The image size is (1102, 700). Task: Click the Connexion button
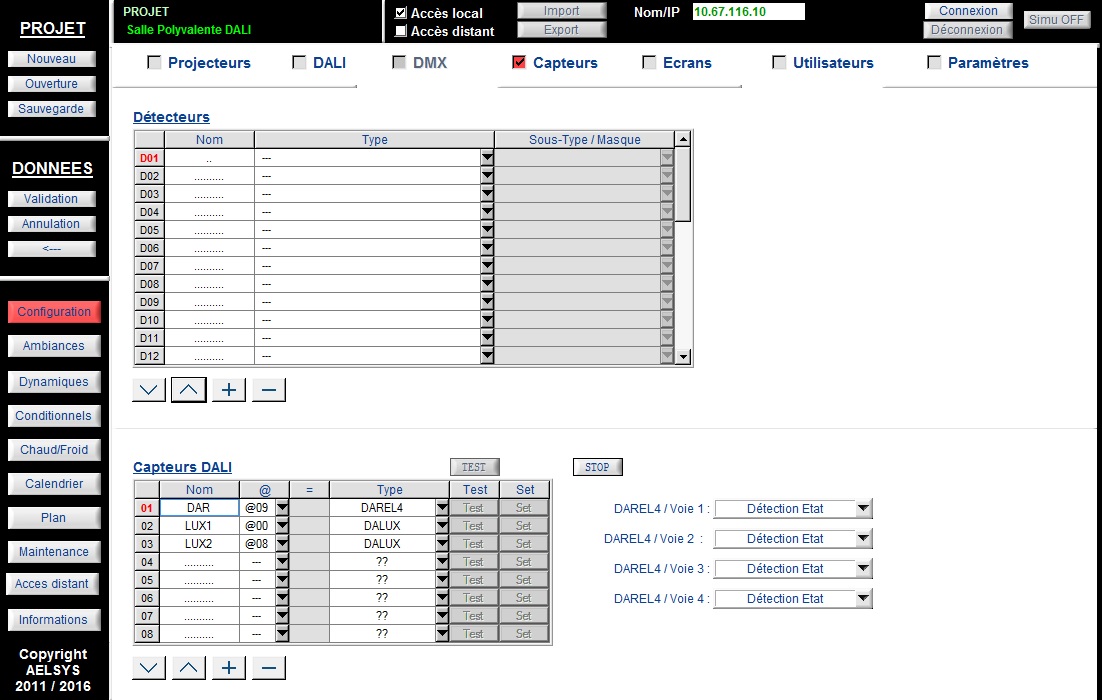(968, 11)
